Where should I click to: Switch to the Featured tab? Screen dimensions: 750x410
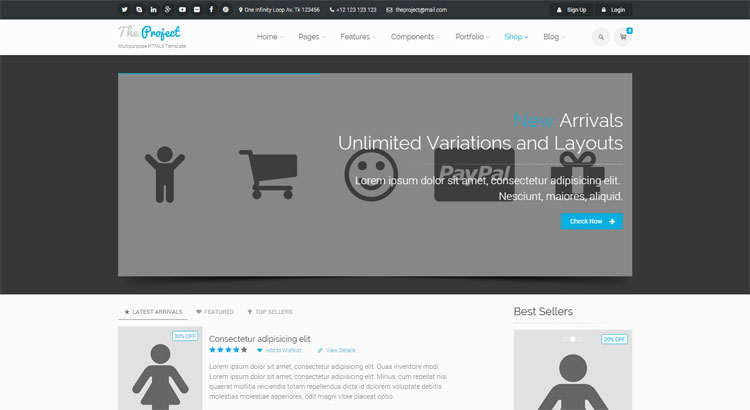pyautogui.click(x=215, y=312)
